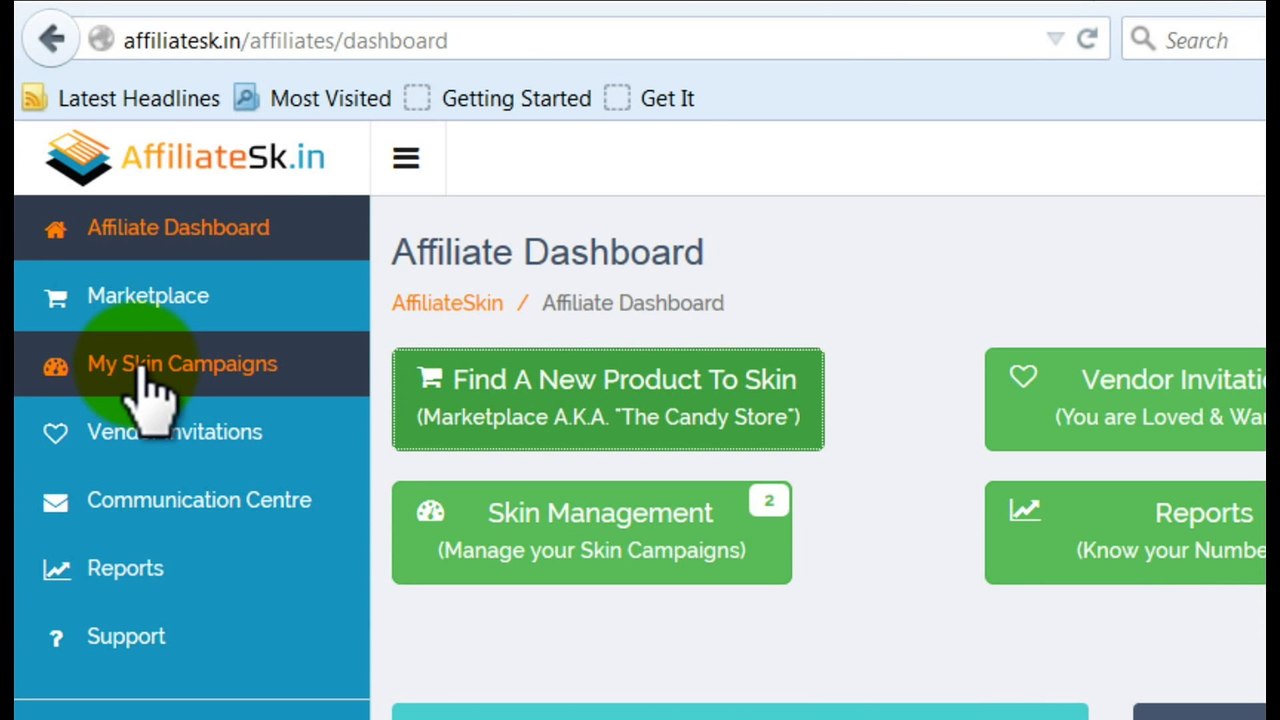Open the Most Visited bookmark folder
The image size is (1280, 720).
330,98
